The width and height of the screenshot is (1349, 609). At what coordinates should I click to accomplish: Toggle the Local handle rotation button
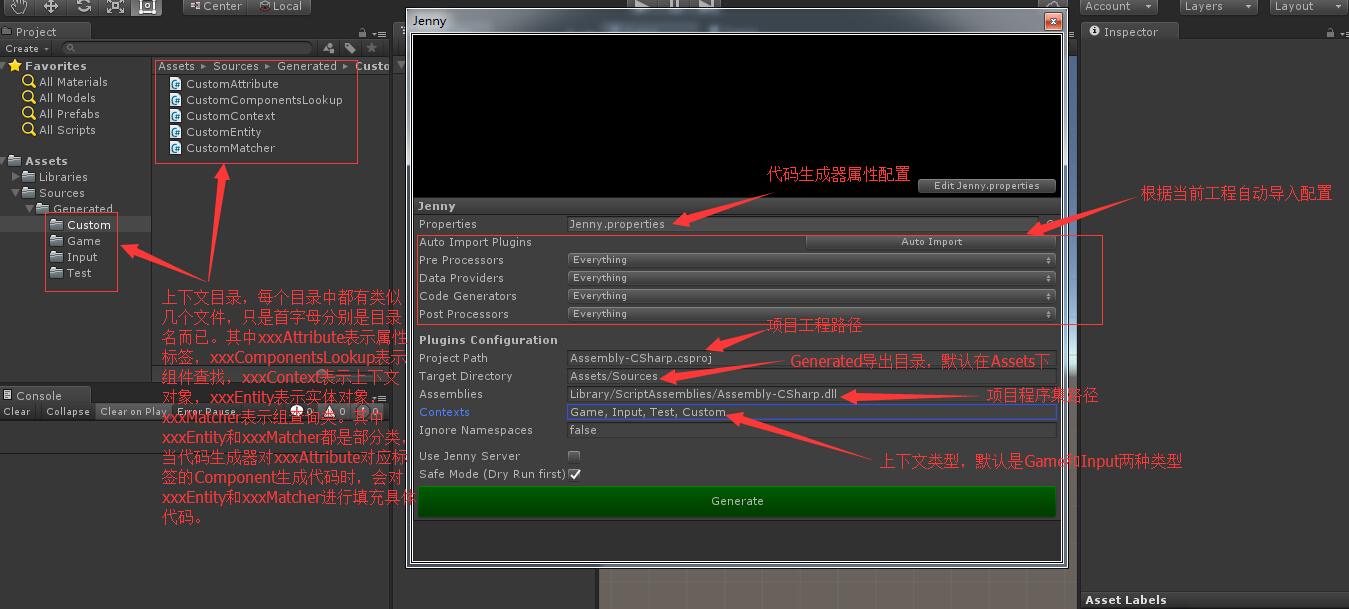click(x=280, y=6)
